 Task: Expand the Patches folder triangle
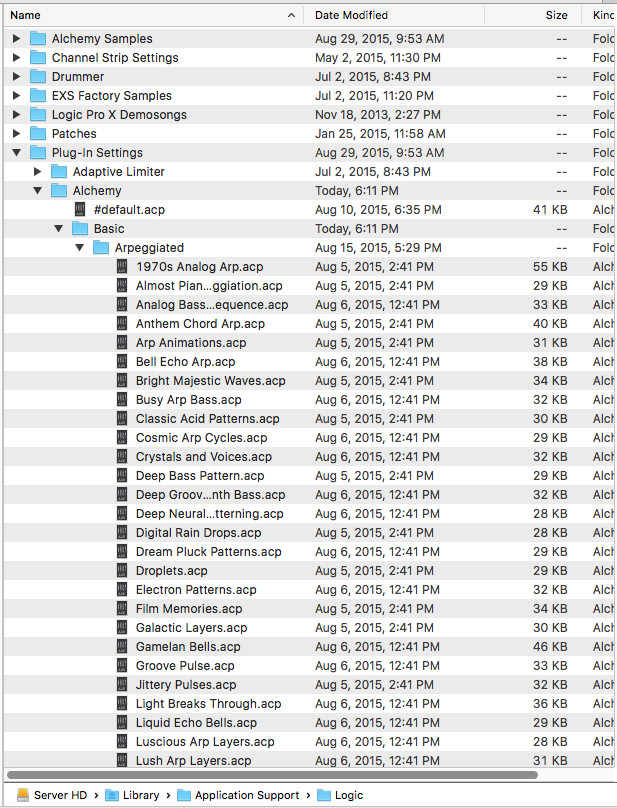(x=16, y=134)
